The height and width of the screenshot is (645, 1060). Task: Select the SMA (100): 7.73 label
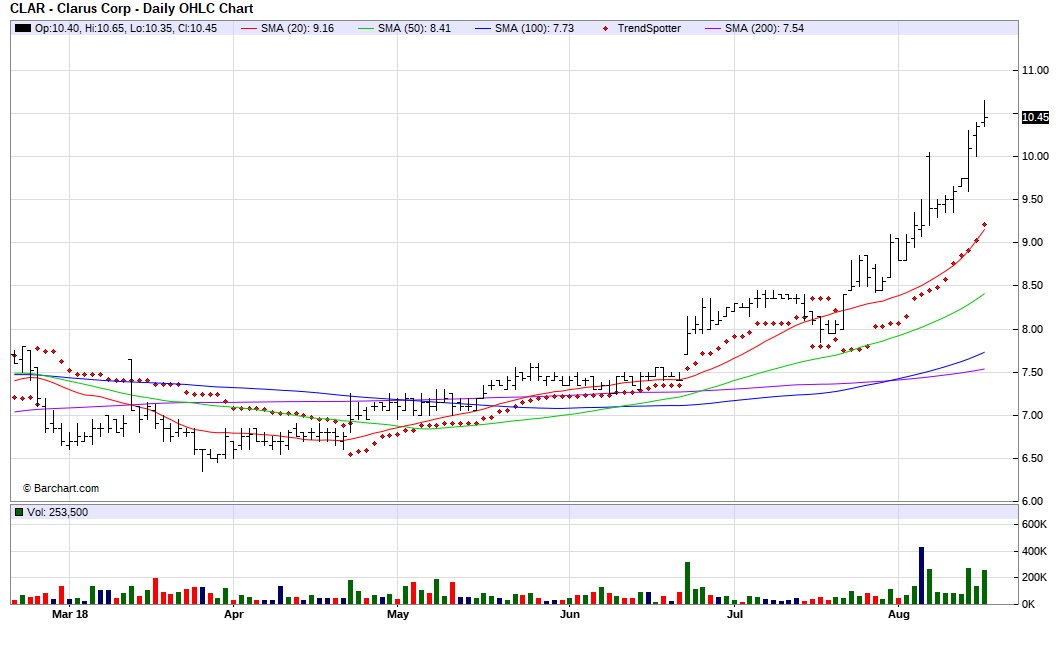534,28
